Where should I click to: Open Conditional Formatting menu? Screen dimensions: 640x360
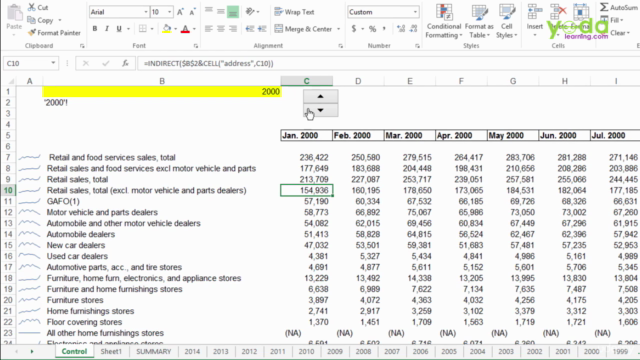444,21
